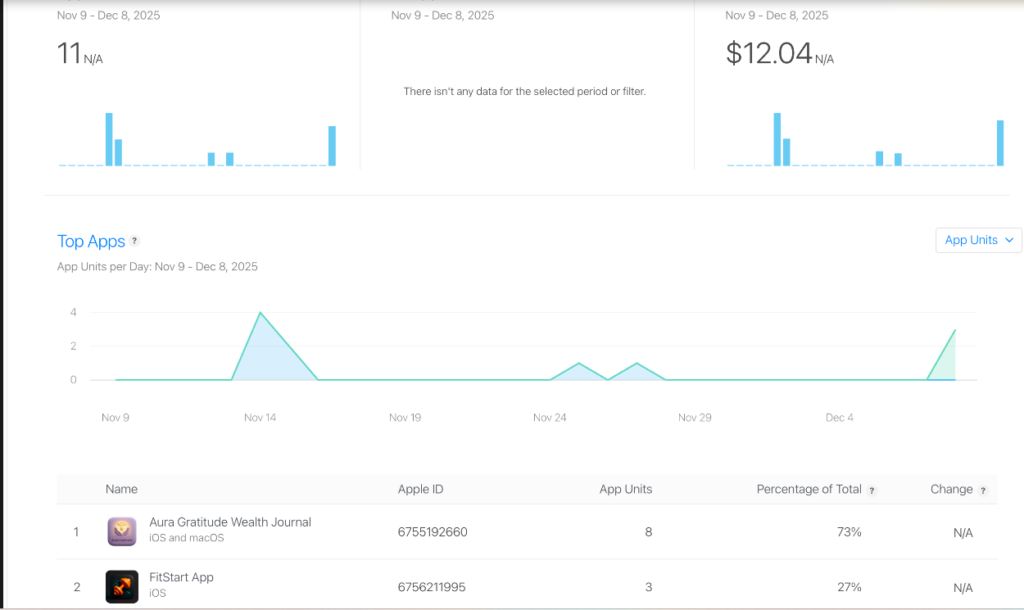Sort by the Name column header
This screenshot has width=1024, height=610.
122,489
